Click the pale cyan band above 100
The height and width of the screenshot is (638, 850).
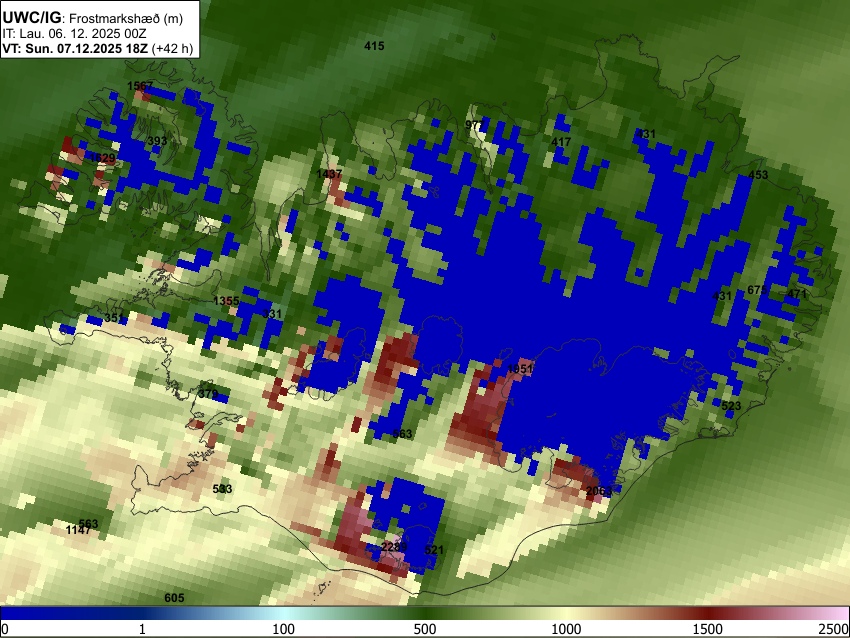[283, 613]
